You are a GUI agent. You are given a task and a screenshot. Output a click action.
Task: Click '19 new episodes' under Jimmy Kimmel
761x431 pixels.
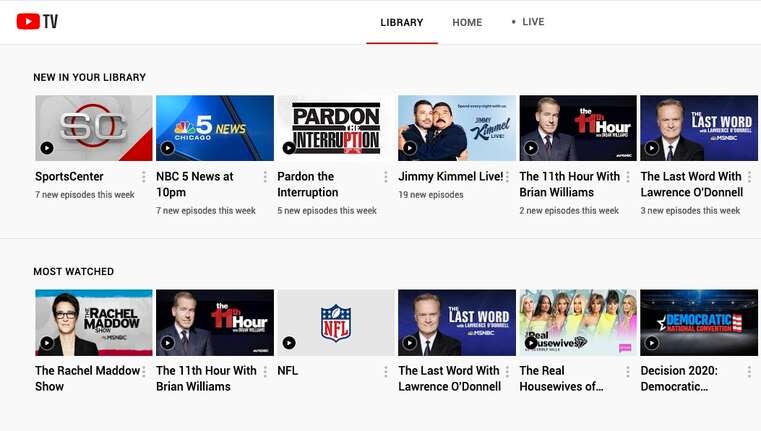431,195
